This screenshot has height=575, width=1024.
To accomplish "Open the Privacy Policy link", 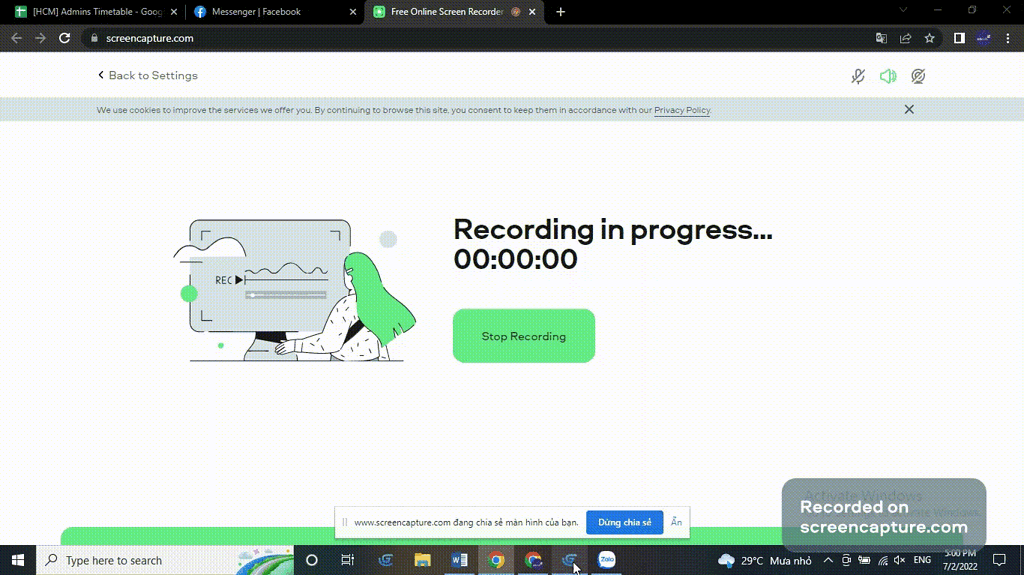I will pos(682,110).
